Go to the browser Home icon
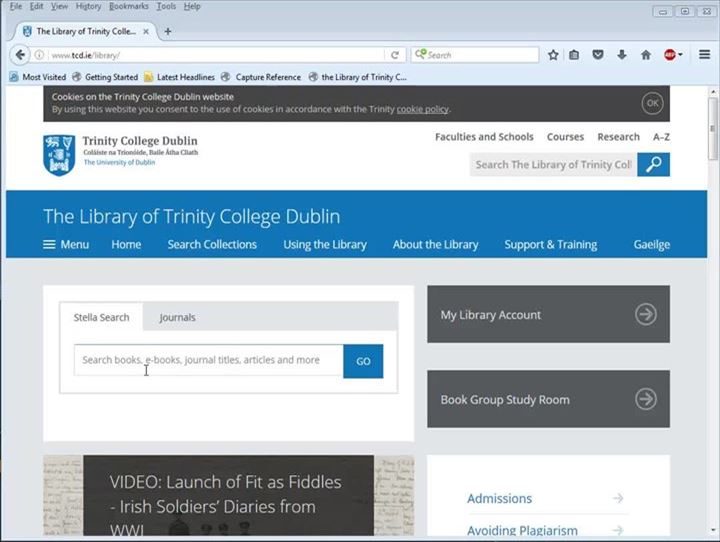Screen dimensions: 720x542 (646, 55)
